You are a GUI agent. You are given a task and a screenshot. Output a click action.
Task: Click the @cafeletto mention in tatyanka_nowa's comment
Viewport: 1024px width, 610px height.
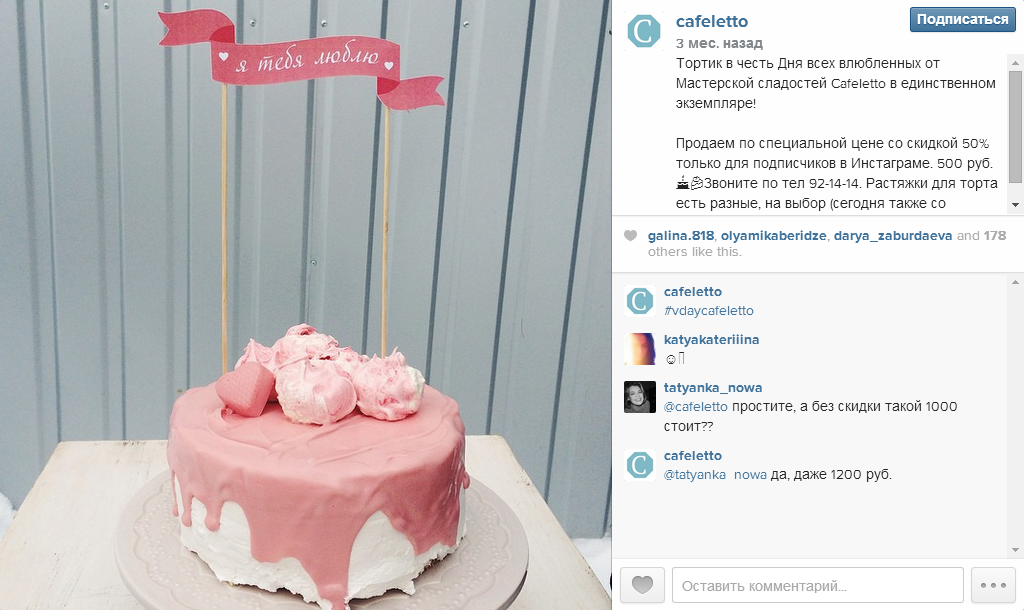pyautogui.click(x=696, y=406)
